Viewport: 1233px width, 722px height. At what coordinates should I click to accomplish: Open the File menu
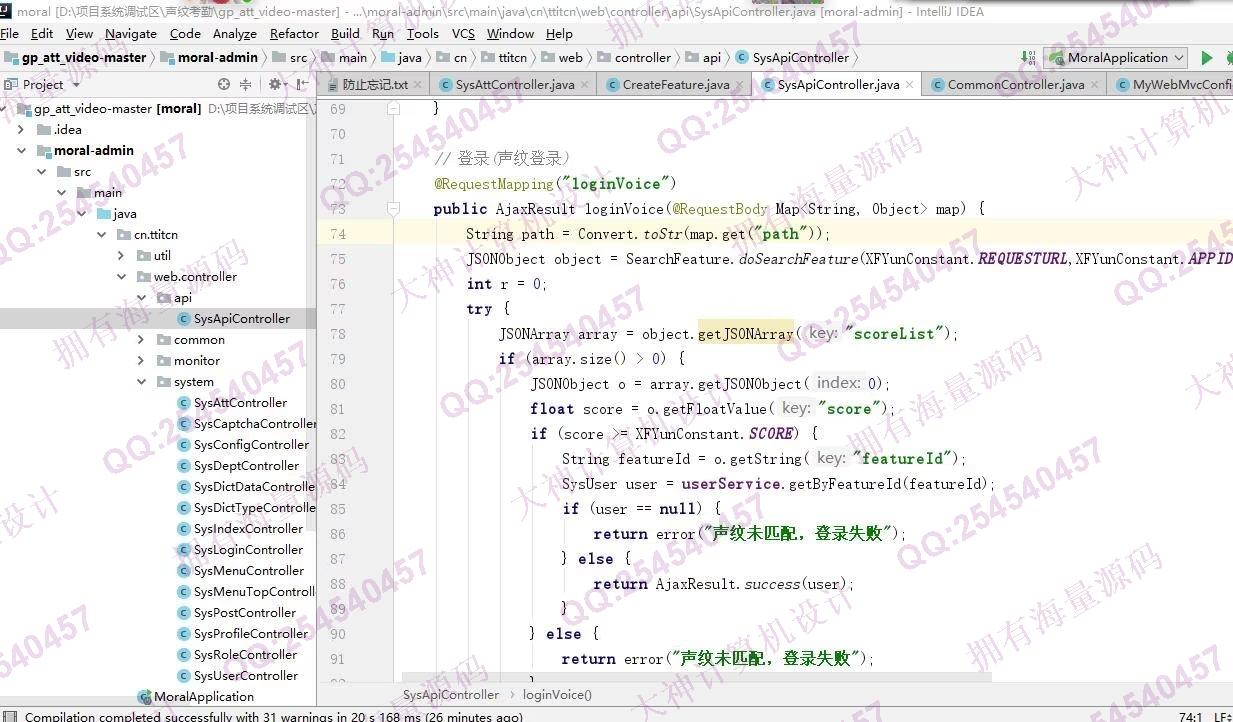(10, 33)
